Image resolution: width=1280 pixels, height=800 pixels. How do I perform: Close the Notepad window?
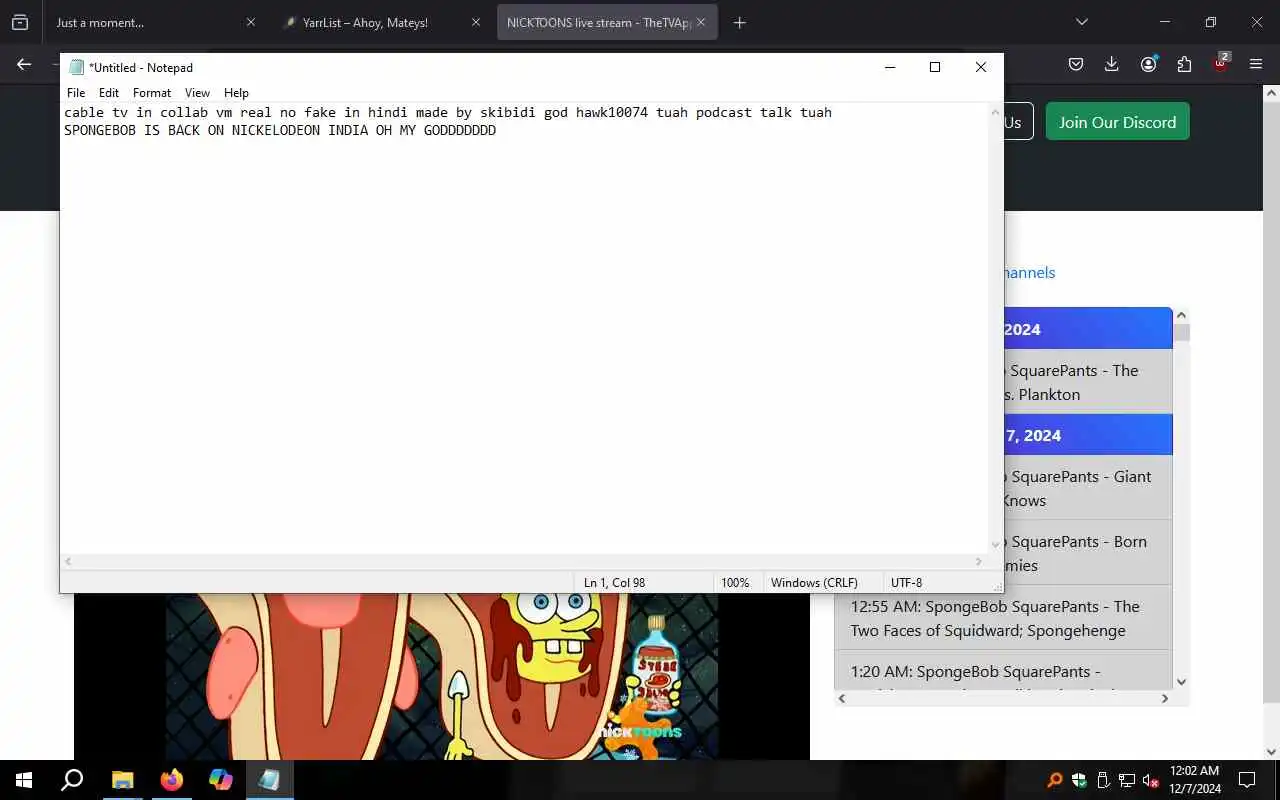pyautogui.click(x=981, y=67)
